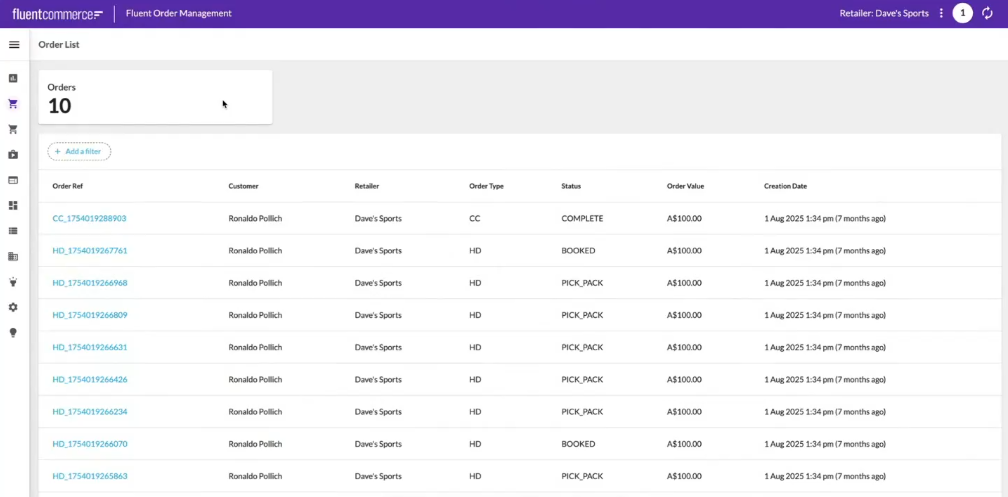
Task: Open the dark shopping cart sidebar icon
Action: point(13,129)
